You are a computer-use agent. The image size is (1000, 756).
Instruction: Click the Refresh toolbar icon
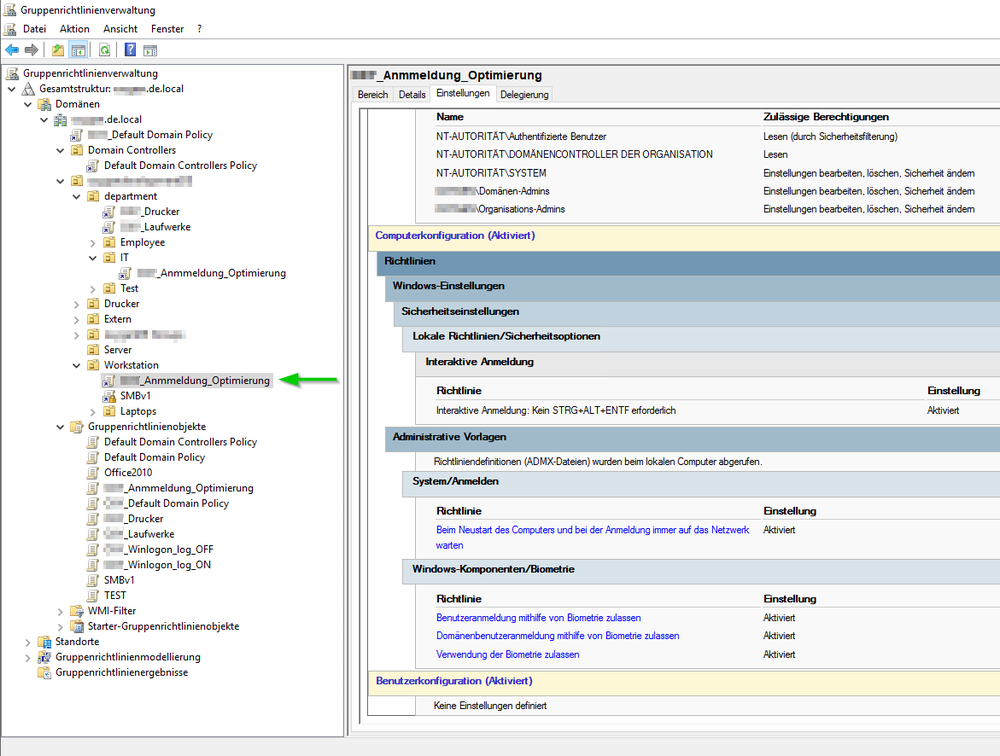click(x=104, y=49)
